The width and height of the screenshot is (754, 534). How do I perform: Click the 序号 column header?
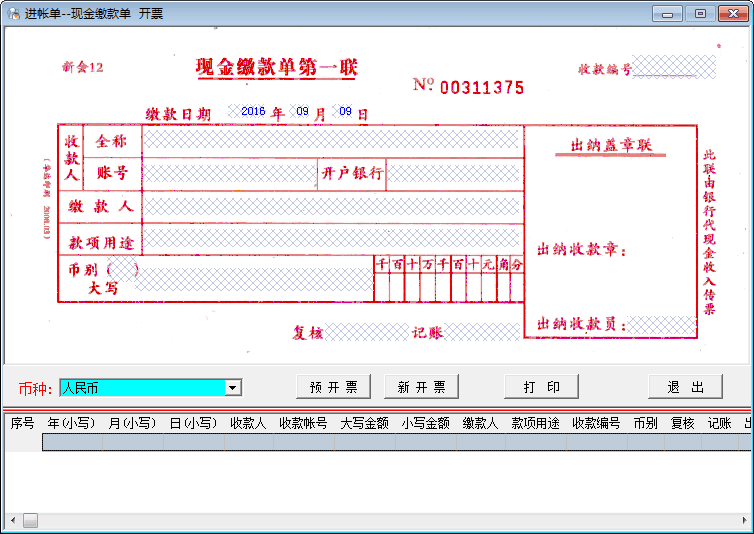click(23, 423)
